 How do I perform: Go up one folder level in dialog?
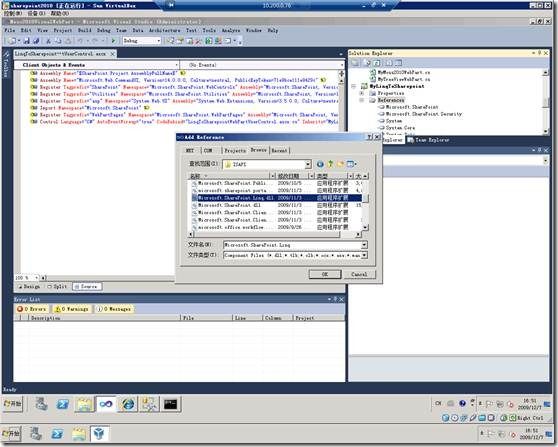tap(330, 164)
